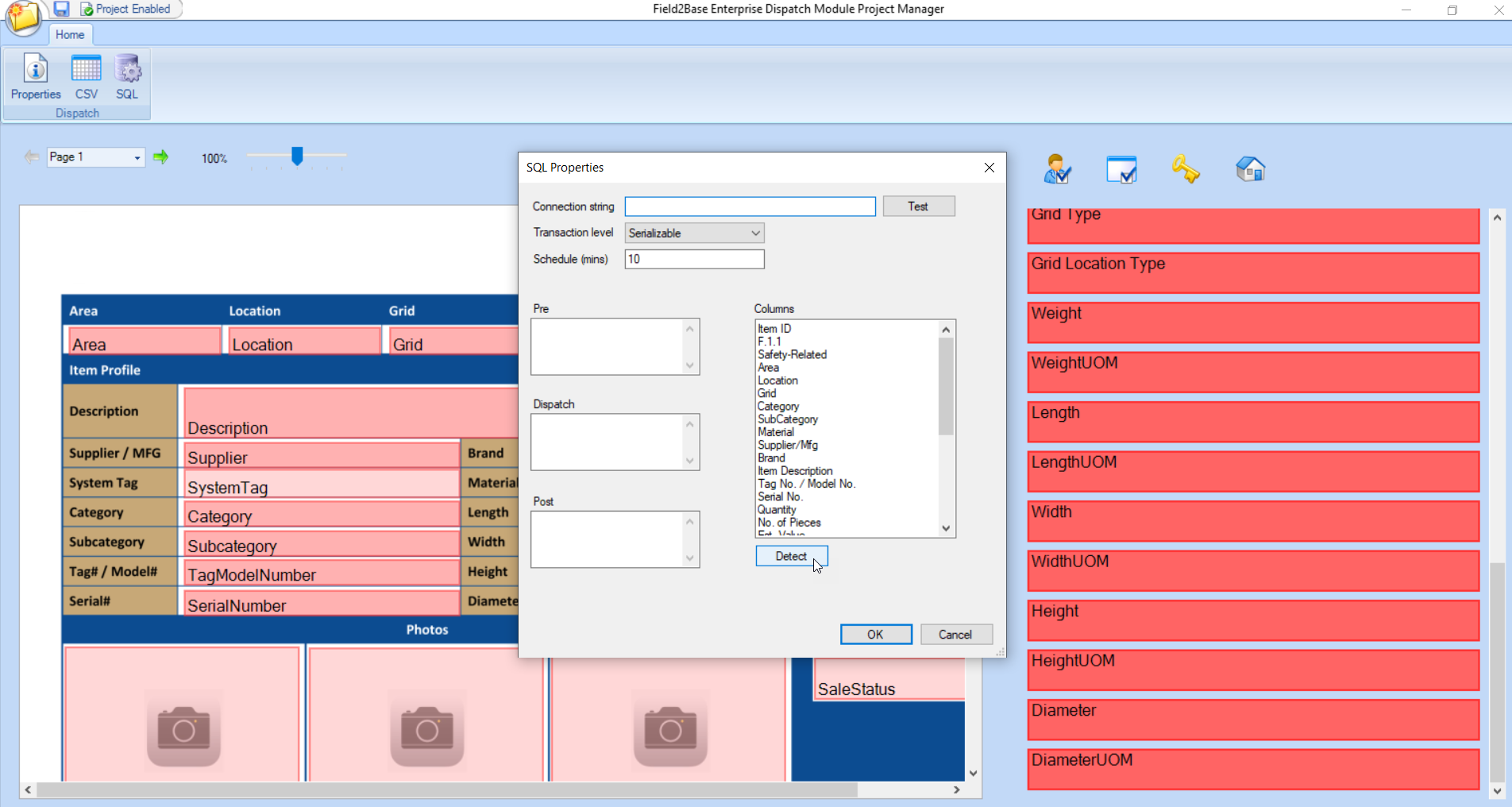This screenshot has height=807, width=1512.
Task: Select the Grid Location Type field box
Action: 1253,272
